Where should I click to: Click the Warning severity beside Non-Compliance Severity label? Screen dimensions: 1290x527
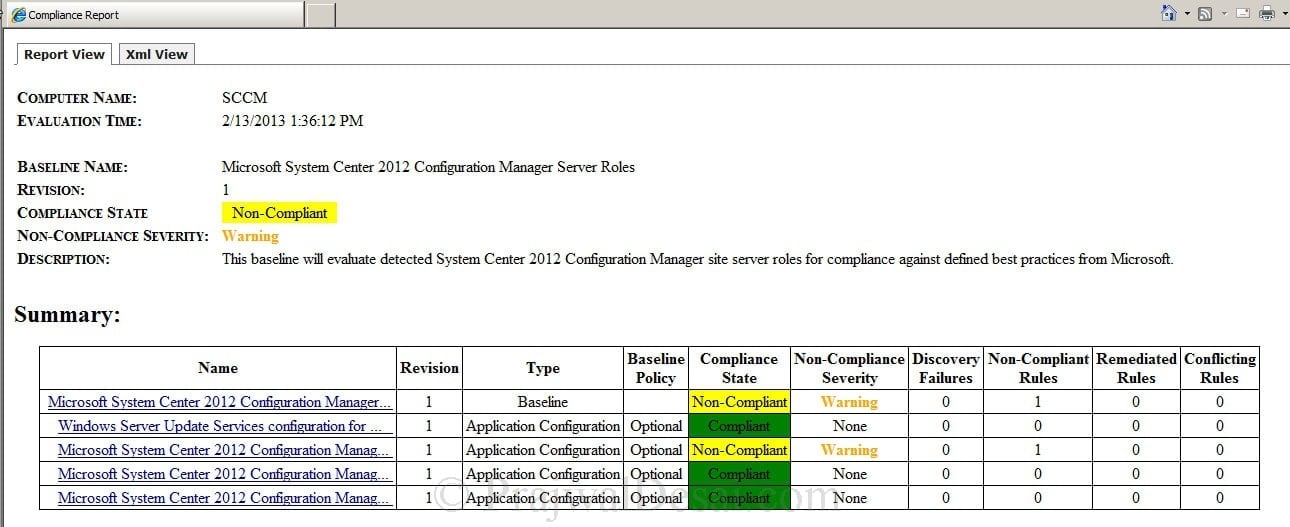(250, 236)
